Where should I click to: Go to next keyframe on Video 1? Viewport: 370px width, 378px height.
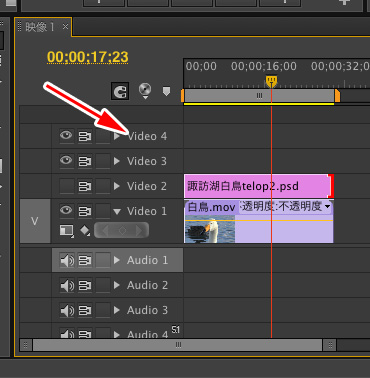(139, 231)
